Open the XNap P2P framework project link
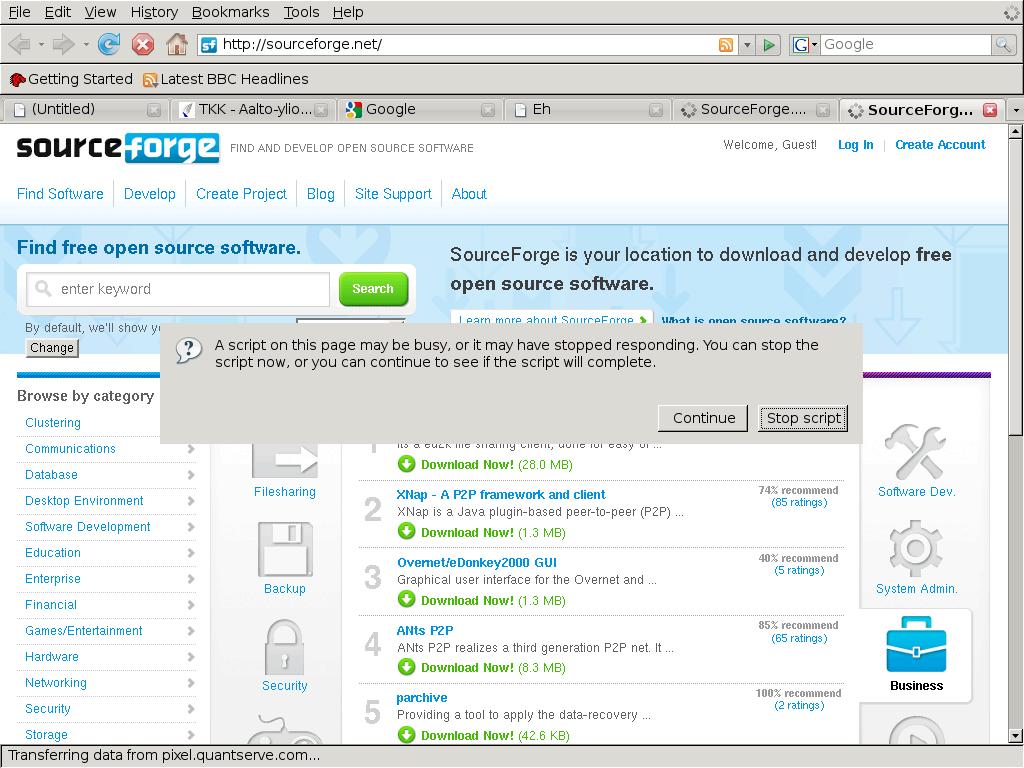The width and height of the screenshot is (1024, 768). 501,495
